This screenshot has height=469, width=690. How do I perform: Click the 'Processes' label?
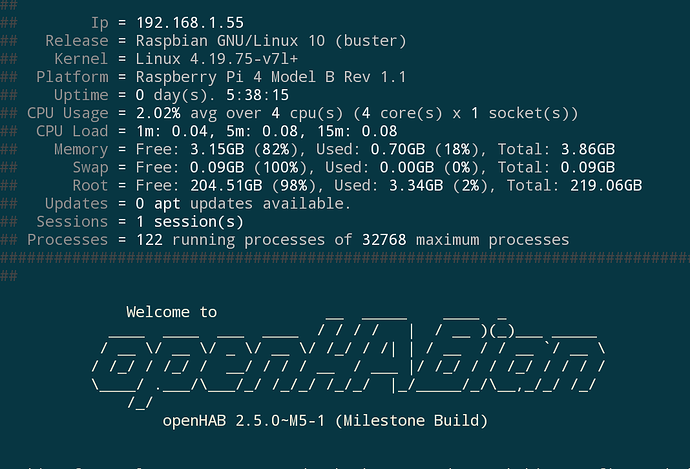pos(67,239)
